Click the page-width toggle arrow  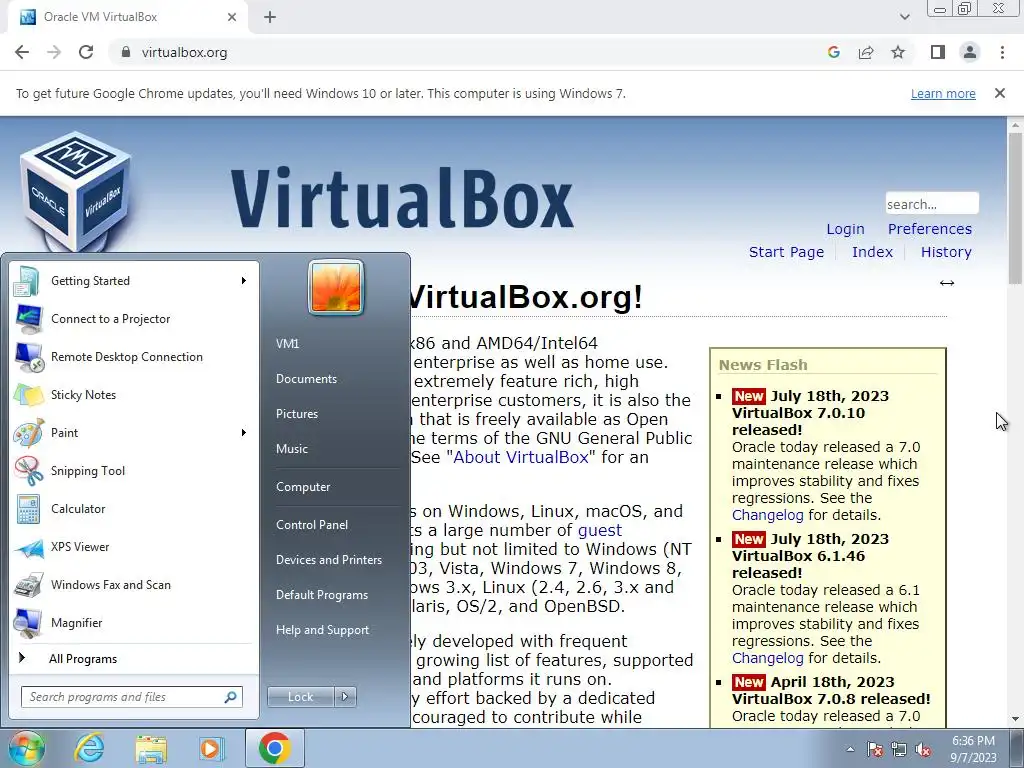coord(946,283)
